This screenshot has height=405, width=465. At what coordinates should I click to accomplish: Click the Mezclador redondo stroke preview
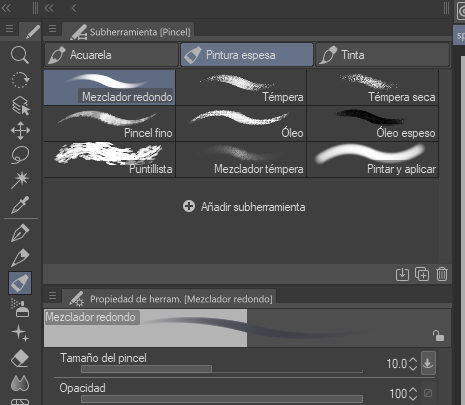click(x=247, y=328)
